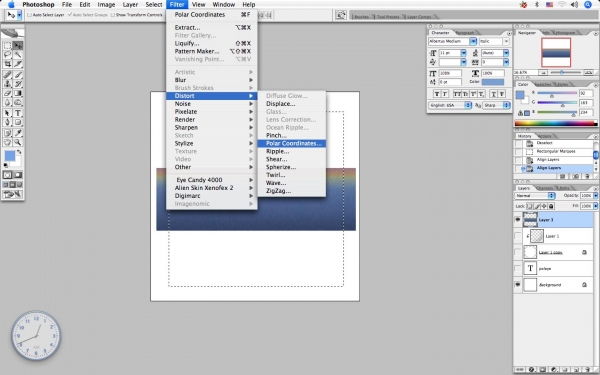
Task: Select the Zoom tool
Action: pos(18,142)
